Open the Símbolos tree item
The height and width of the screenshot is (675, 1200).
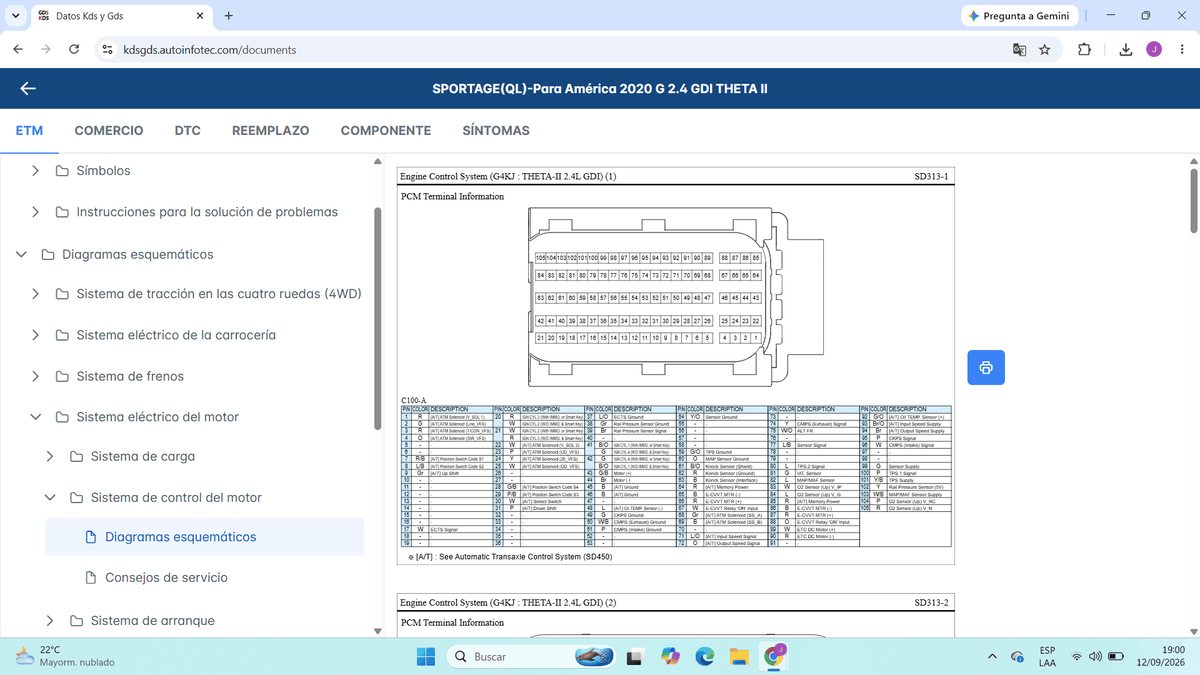(103, 171)
